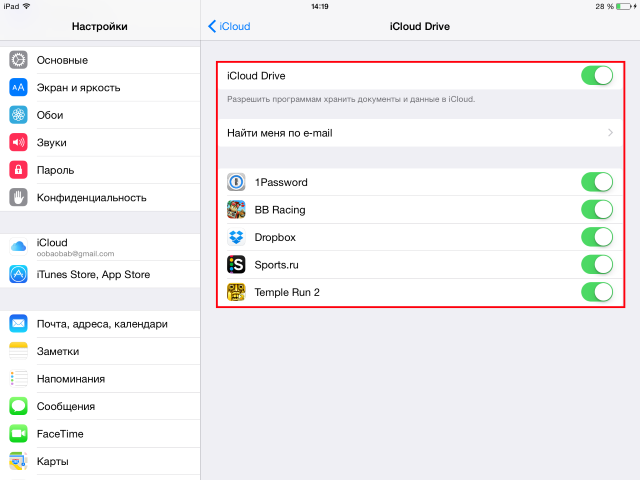This screenshot has height=480, width=640.
Task: Disable iCloud Drive for 1Password
Action: click(597, 182)
